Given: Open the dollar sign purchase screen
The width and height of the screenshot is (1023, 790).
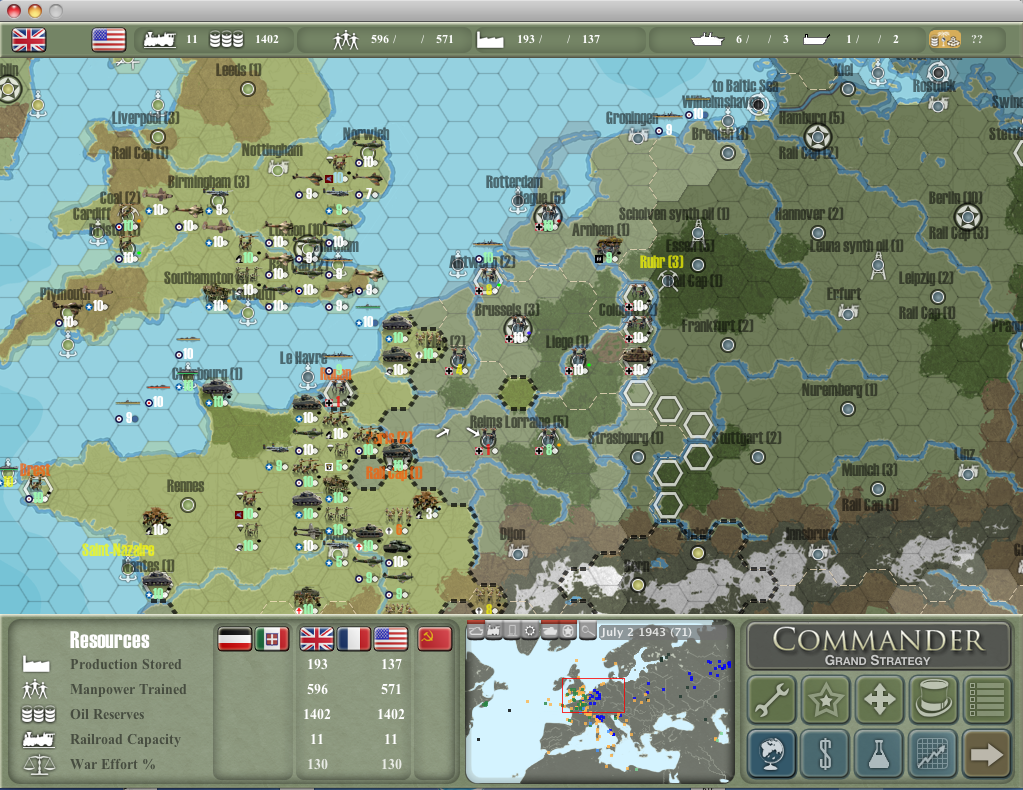Looking at the screenshot, I should tap(825, 753).
